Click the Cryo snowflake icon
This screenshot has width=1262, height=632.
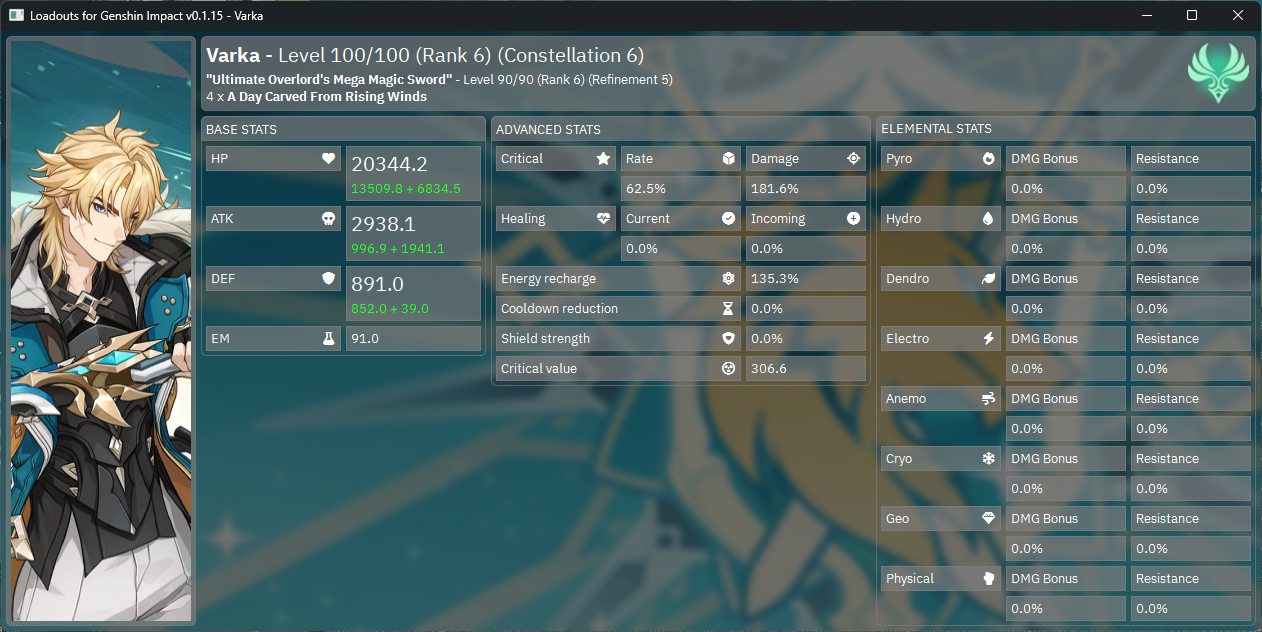(988, 458)
